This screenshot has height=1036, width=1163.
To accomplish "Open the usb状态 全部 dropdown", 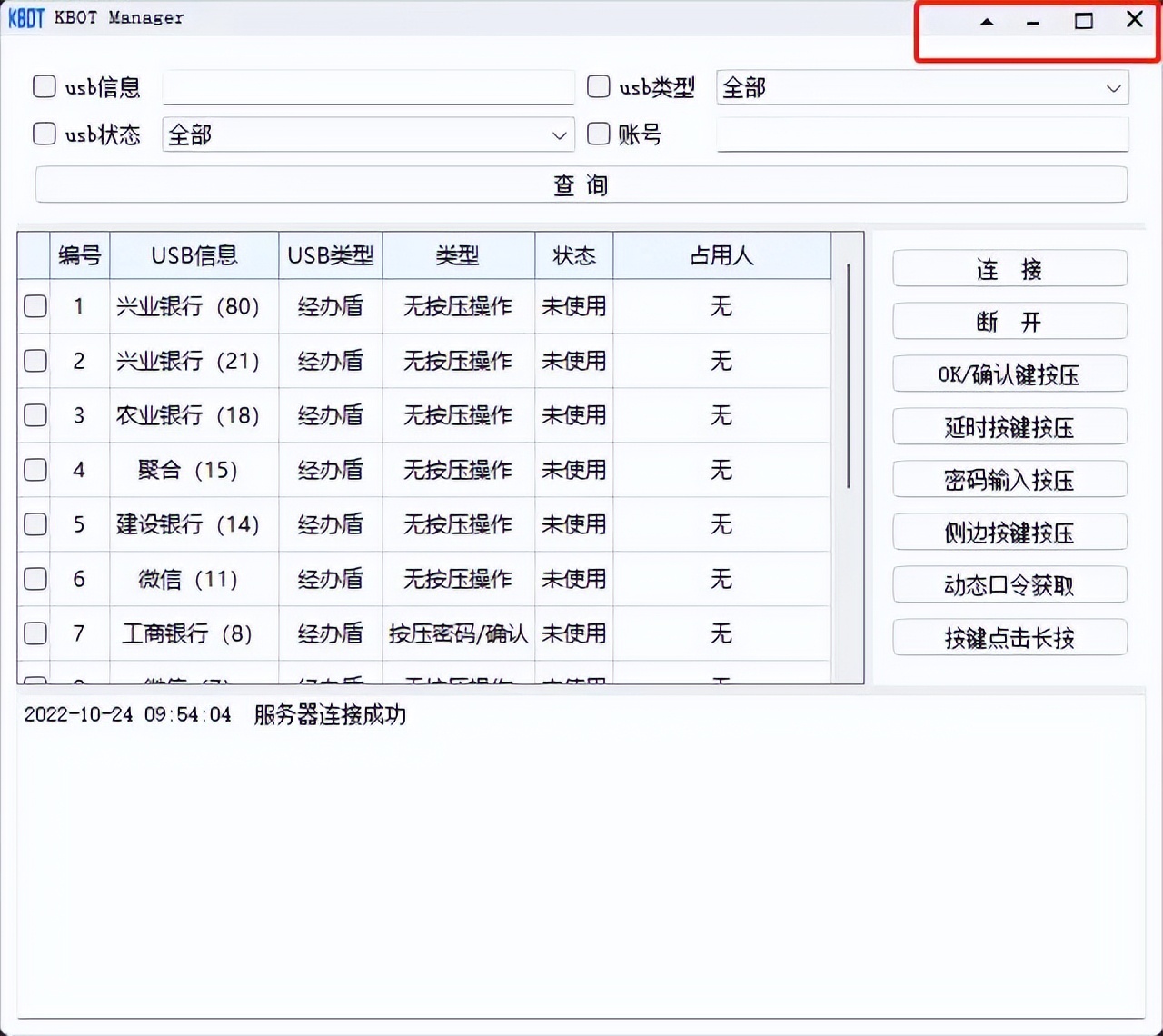I will (x=559, y=134).
